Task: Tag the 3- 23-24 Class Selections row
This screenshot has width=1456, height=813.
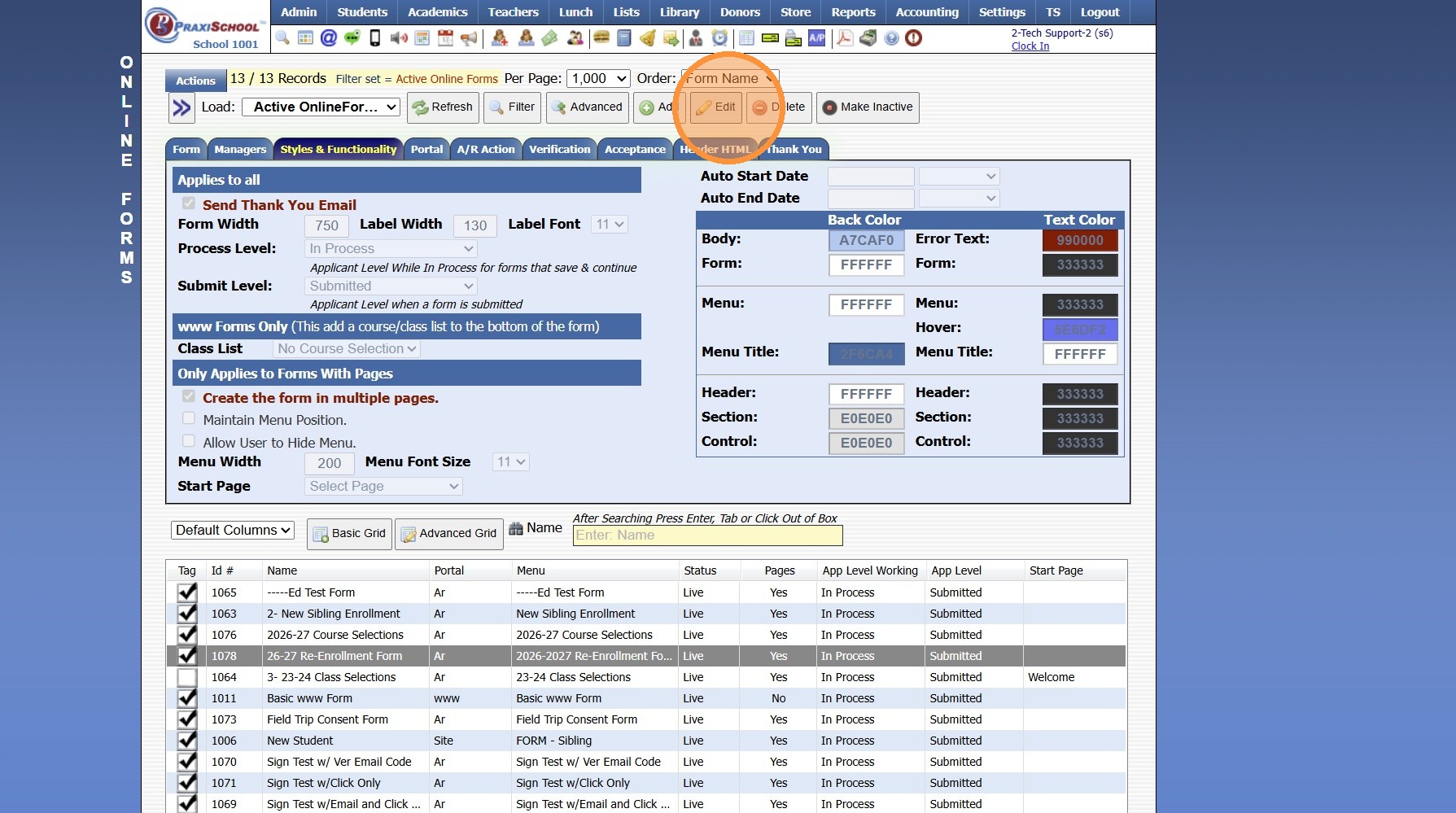Action: coord(187,677)
